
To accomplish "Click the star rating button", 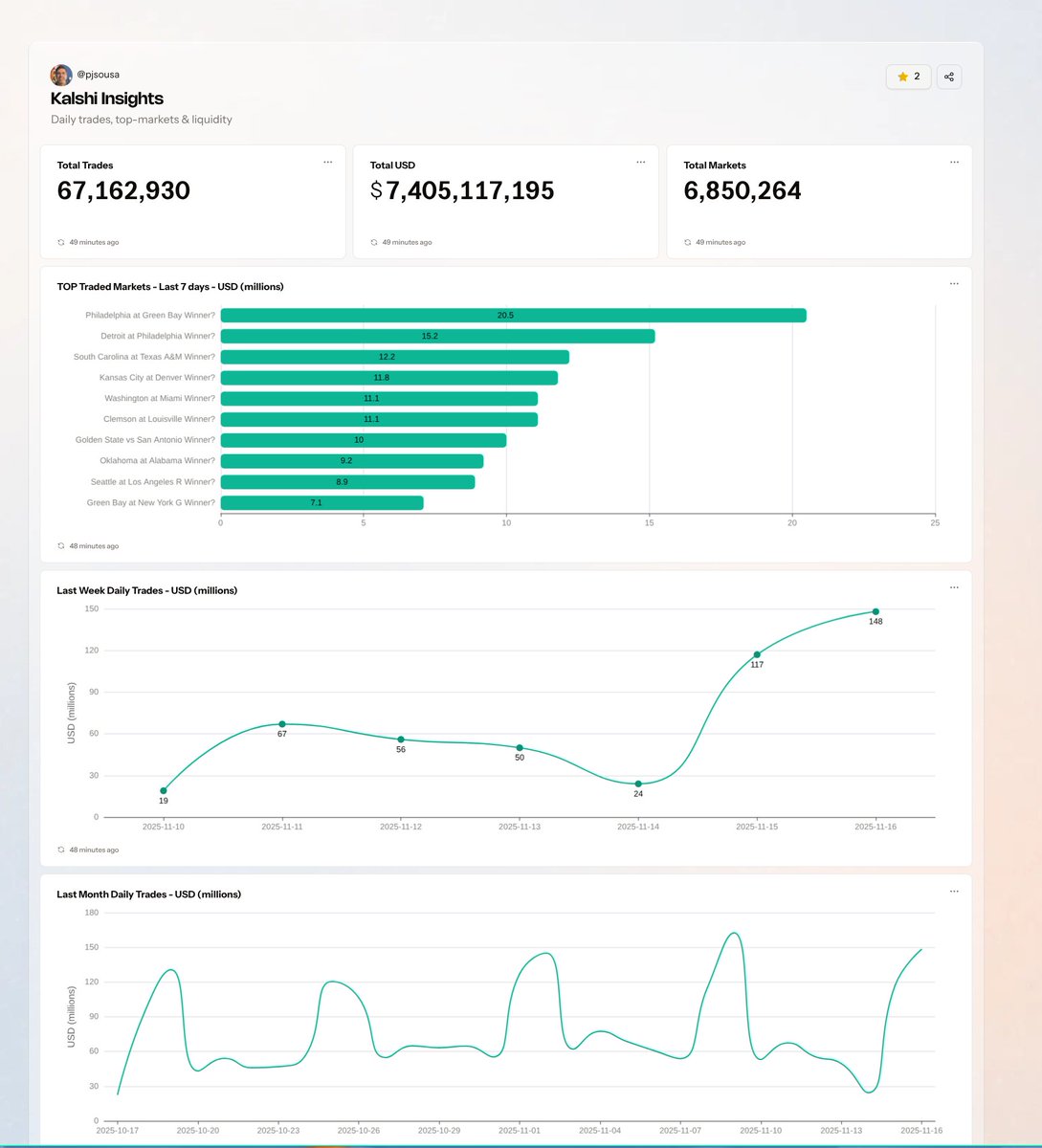I will pos(907,77).
